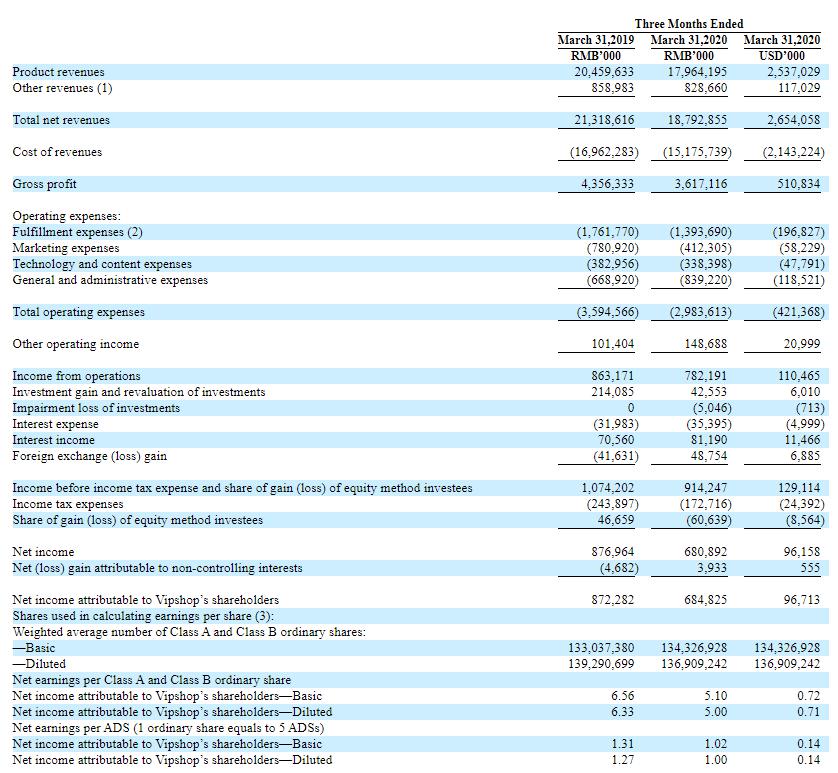Select the 'Income from operations' label
The width and height of the screenshot is (838, 773).
click(x=76, y=376)
